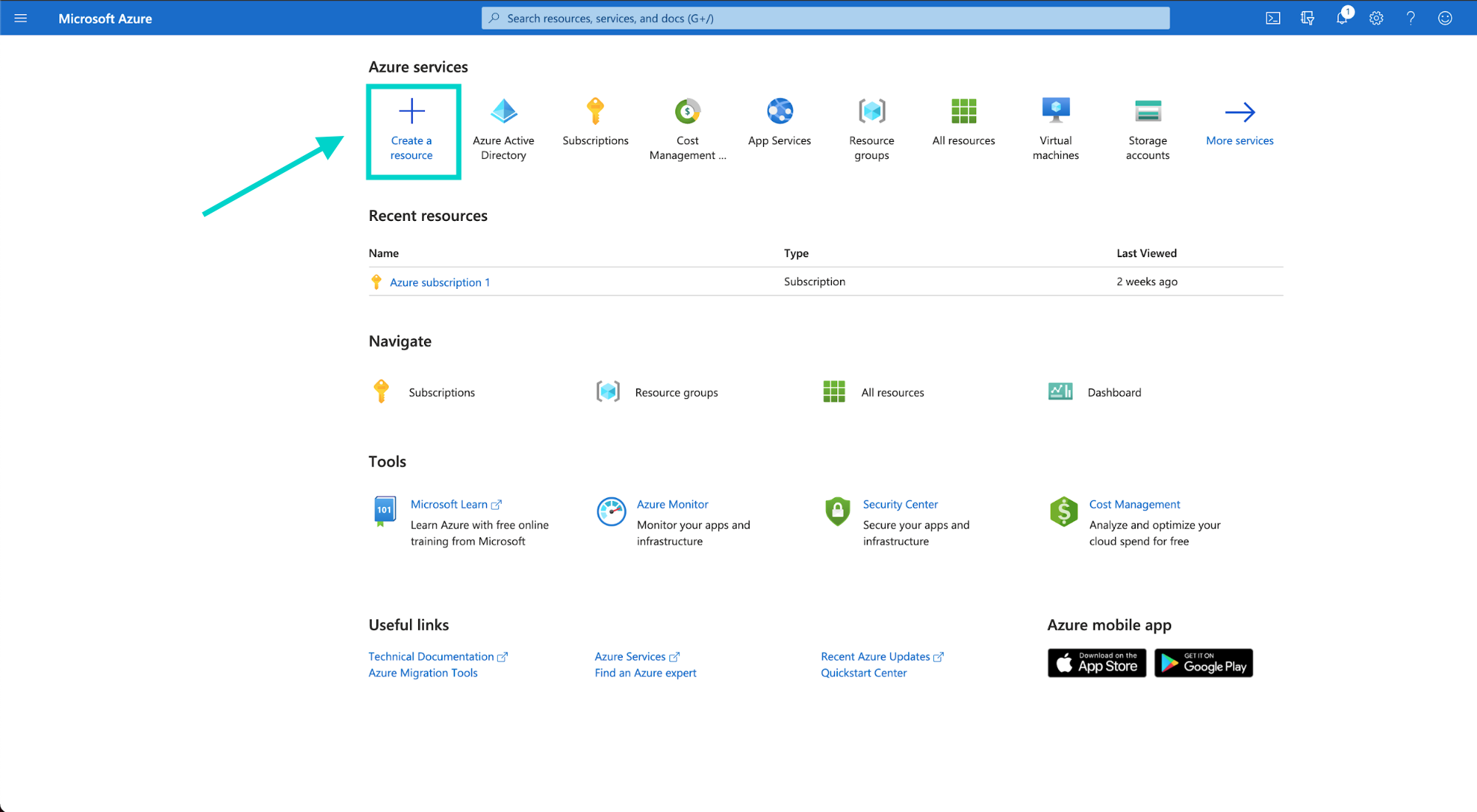Click the Navigate Resource groups cube icon
Viewport: 1477px width, 812px height.
pos(608,392)
